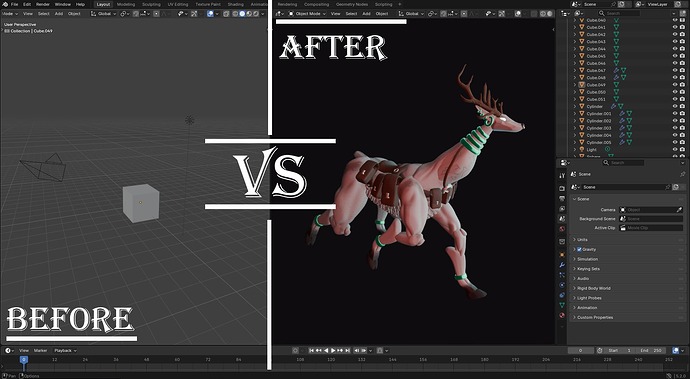Hide the Light object in viewport

tap(675, 149)
